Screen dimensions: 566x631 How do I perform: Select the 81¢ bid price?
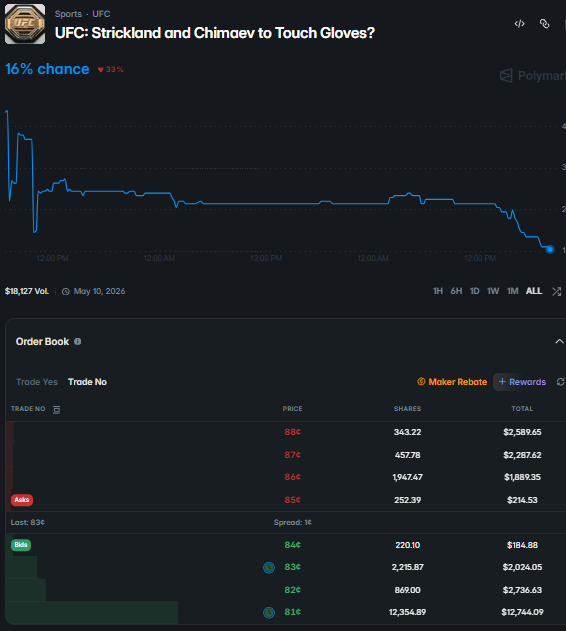(293, 612)
